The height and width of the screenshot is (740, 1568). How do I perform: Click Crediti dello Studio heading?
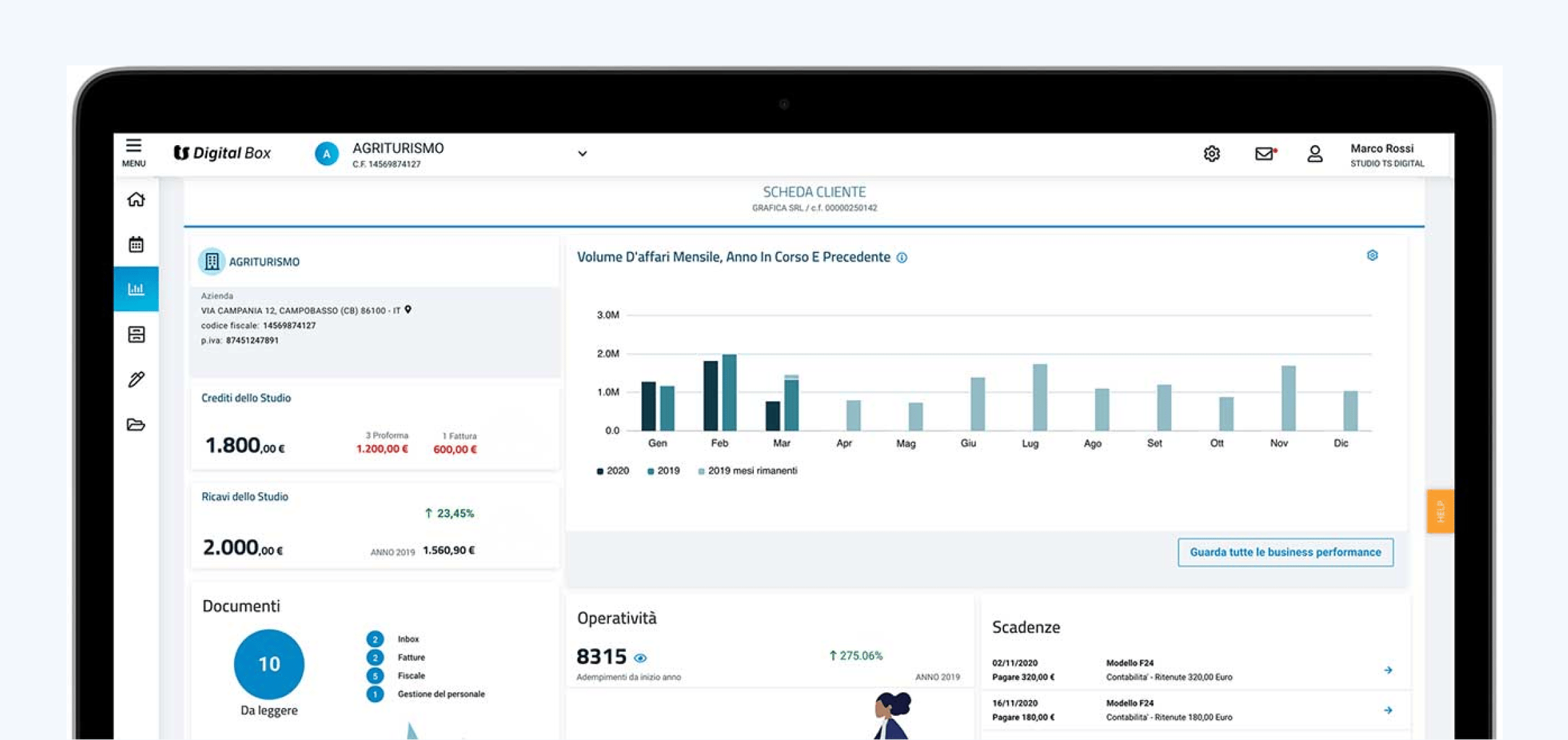click(246, 398)
